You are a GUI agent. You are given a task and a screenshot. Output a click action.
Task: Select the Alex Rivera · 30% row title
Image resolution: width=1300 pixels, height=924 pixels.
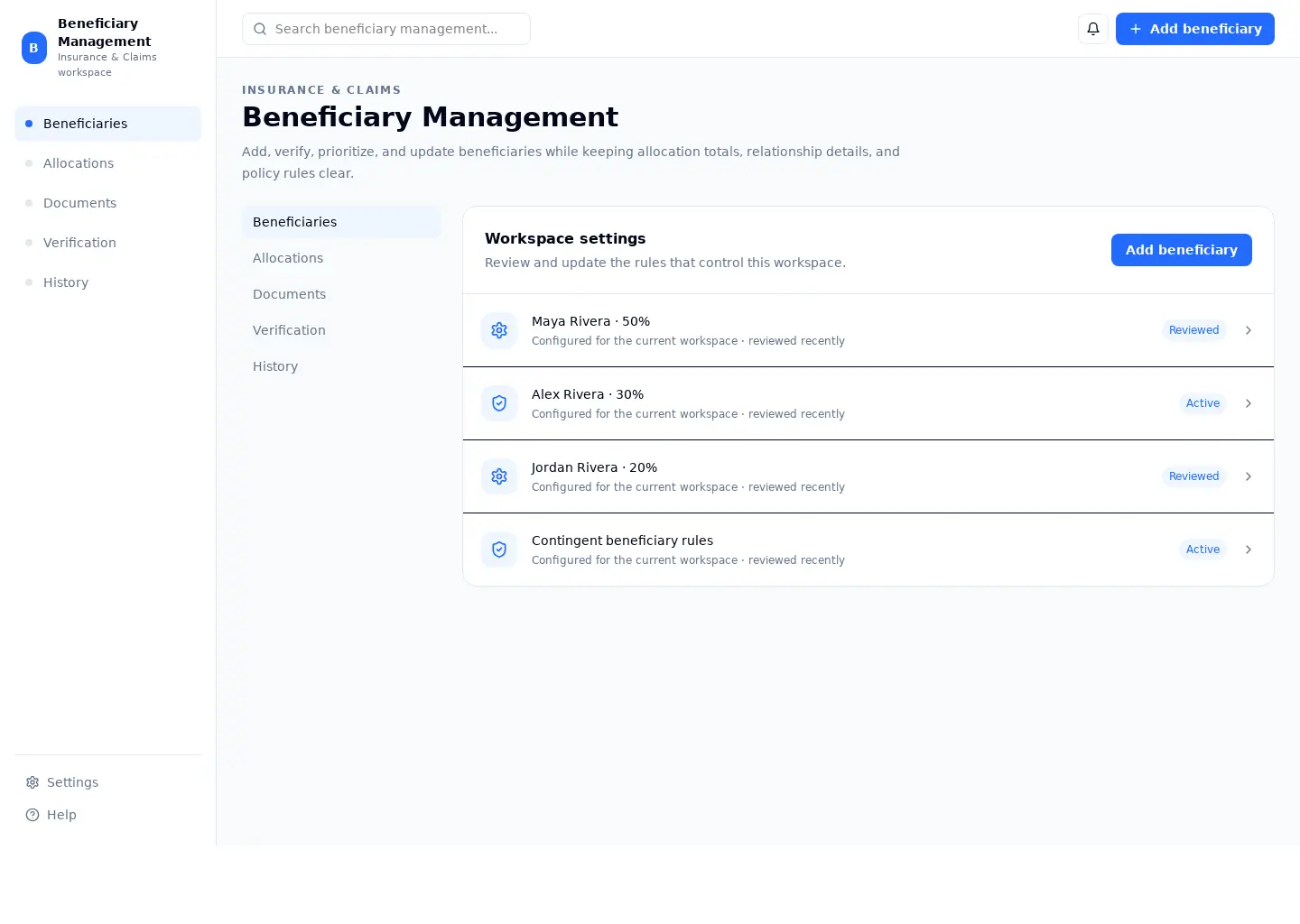click(x=588, y=394)
